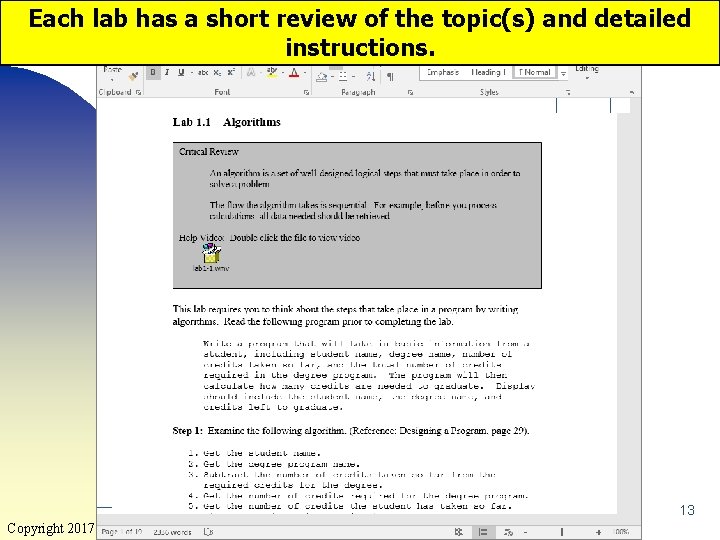Open the Clipboard dialog launcher
This screenshot has height=540, width=720.
click(138, 92)
